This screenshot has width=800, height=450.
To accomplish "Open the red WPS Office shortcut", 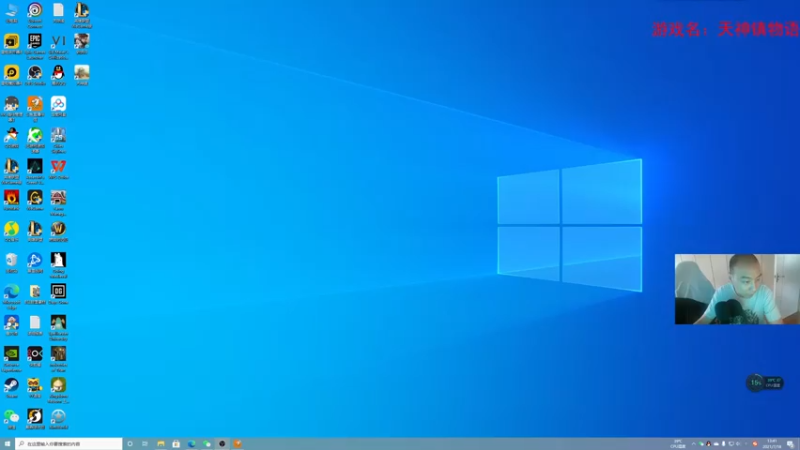I will [58, 169].
